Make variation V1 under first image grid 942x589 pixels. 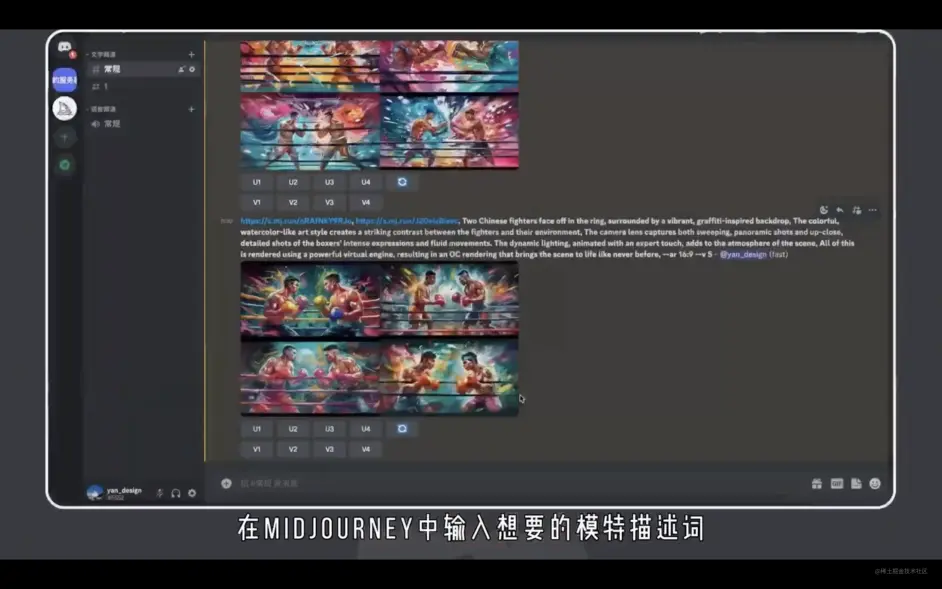tap(257, 203)
